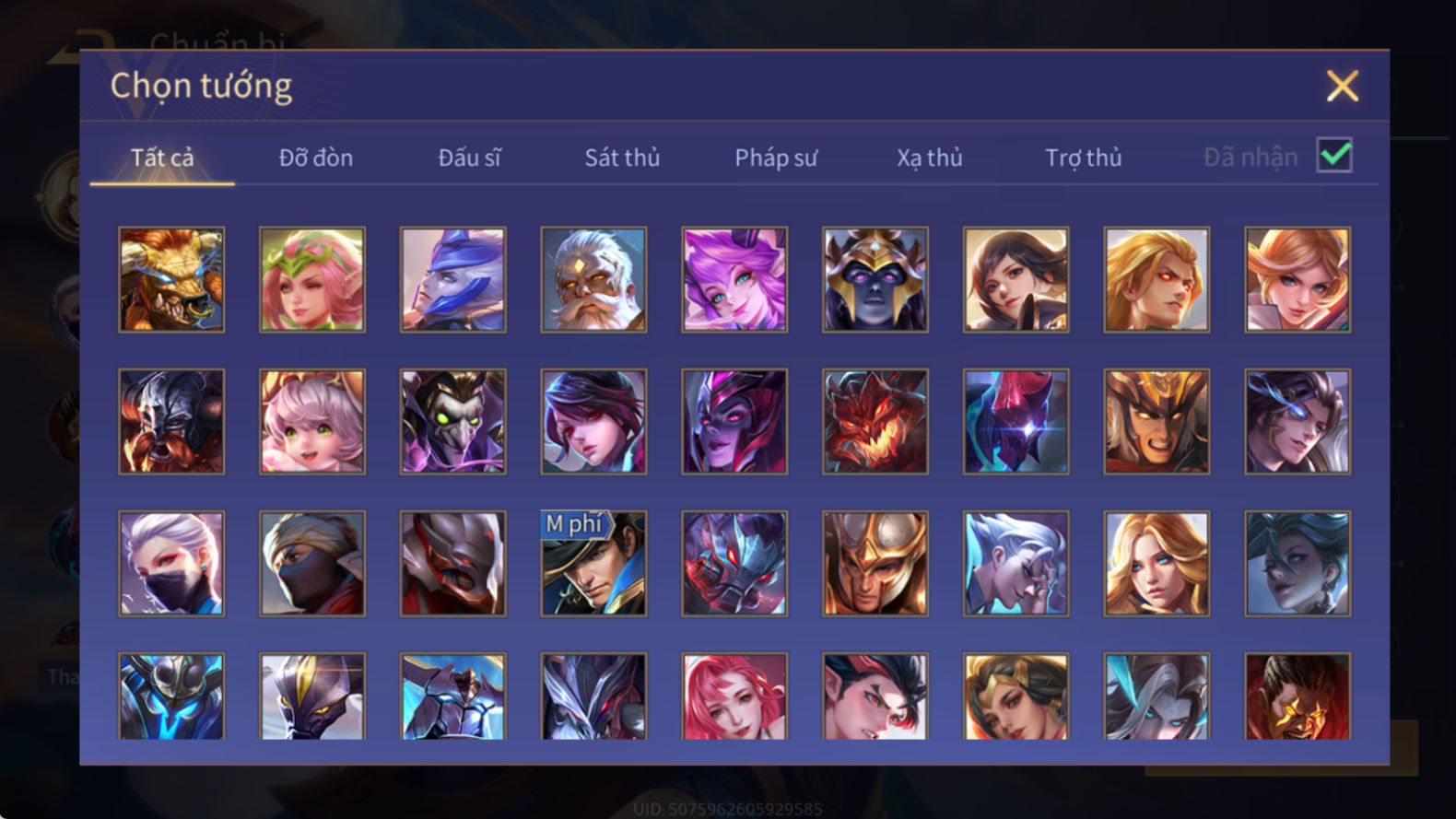Pick the green-eyed plague doctor hero
The height and width of the screenshot is (819, 1456).
pyautogui.click(x=453, y=422)
